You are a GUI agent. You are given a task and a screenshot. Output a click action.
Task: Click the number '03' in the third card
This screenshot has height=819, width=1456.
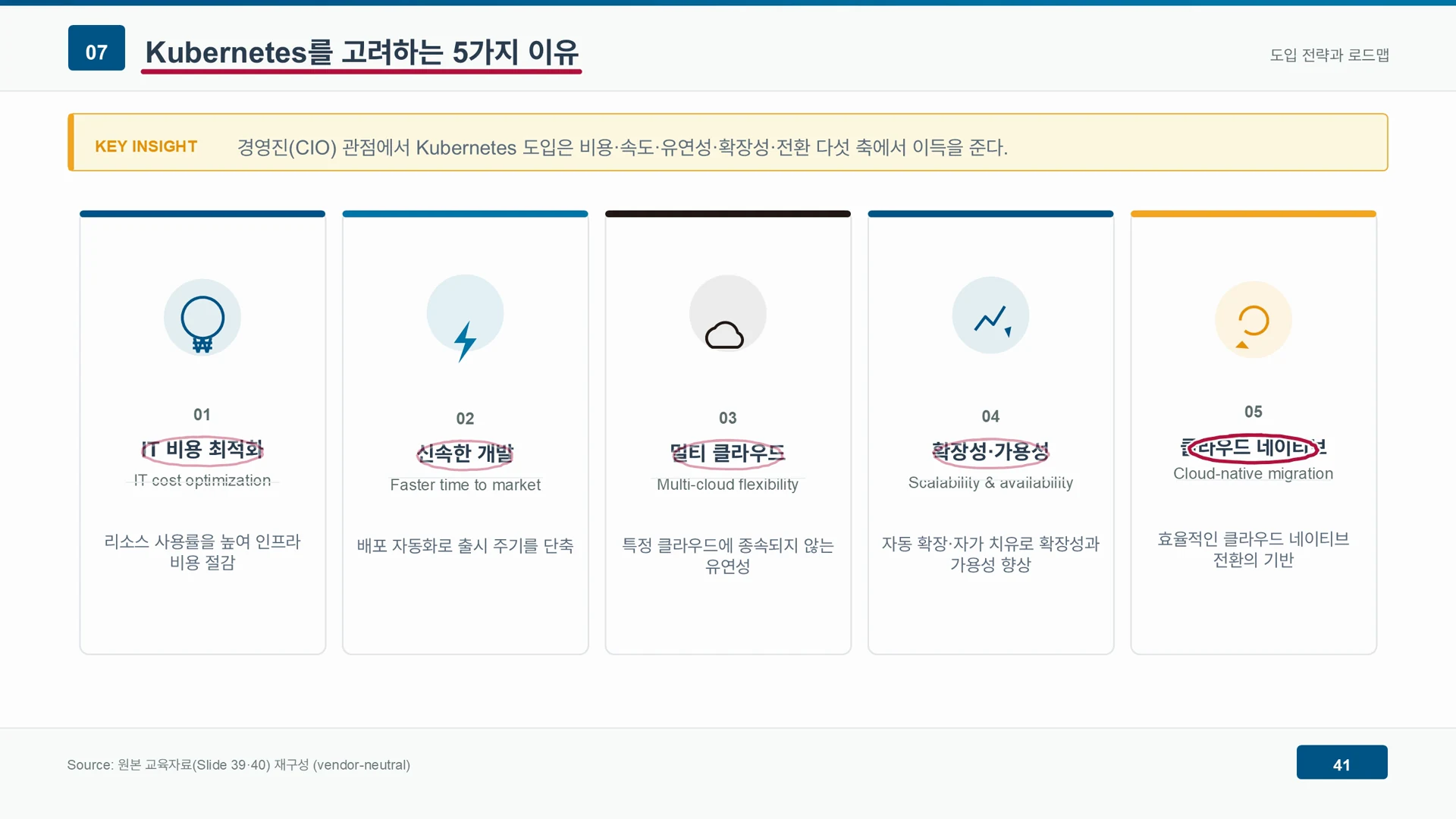click(x=728, y=418)
